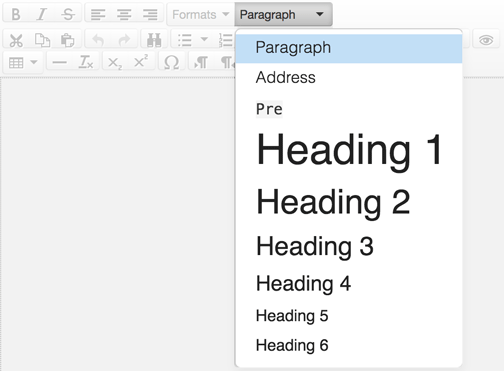The height and width of the screenshot is (371, 504).
Task: Cut selection with scissors icon
Action: click(16, 40)
